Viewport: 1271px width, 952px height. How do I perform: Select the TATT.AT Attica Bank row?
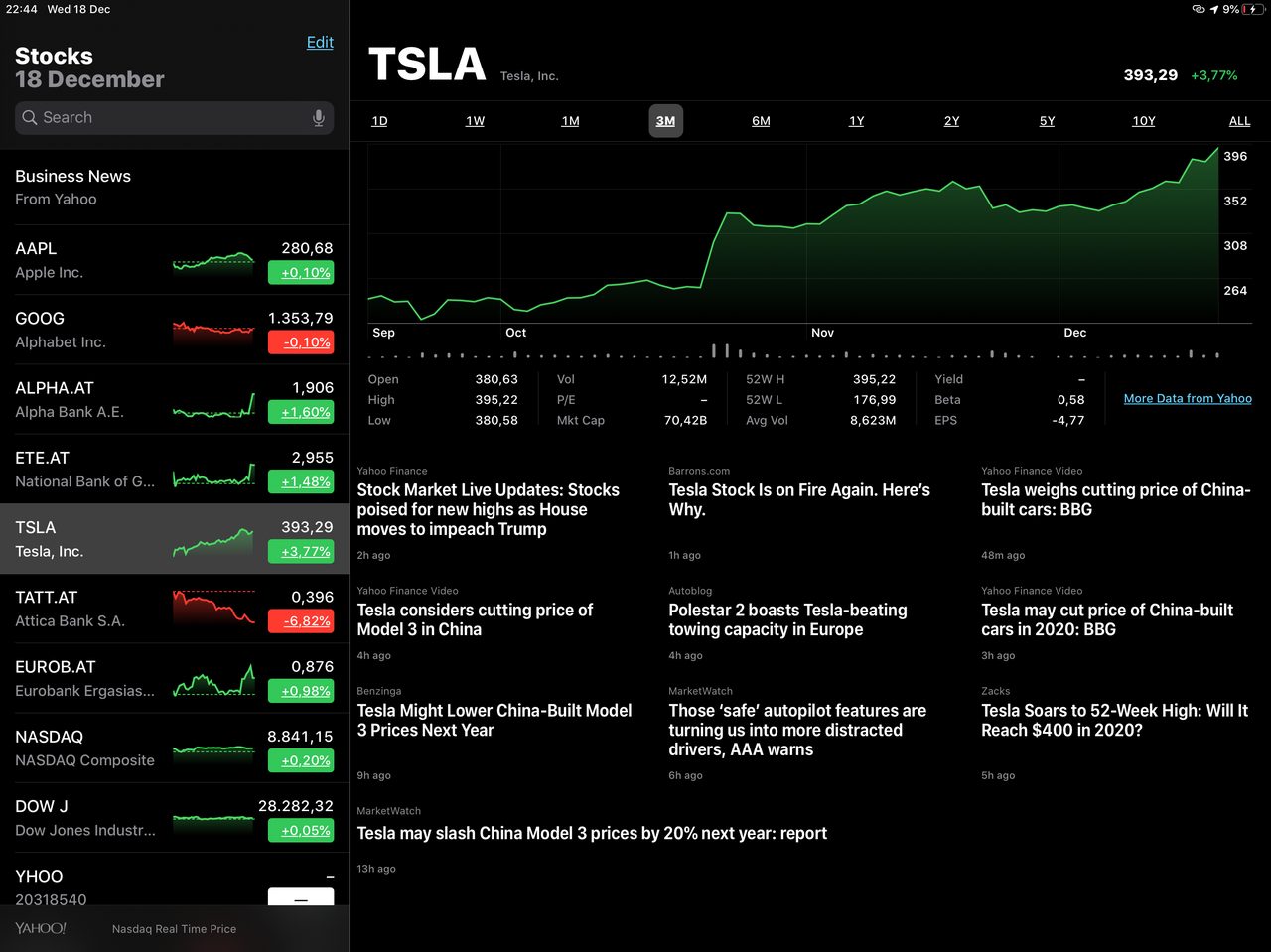point(174,609)
